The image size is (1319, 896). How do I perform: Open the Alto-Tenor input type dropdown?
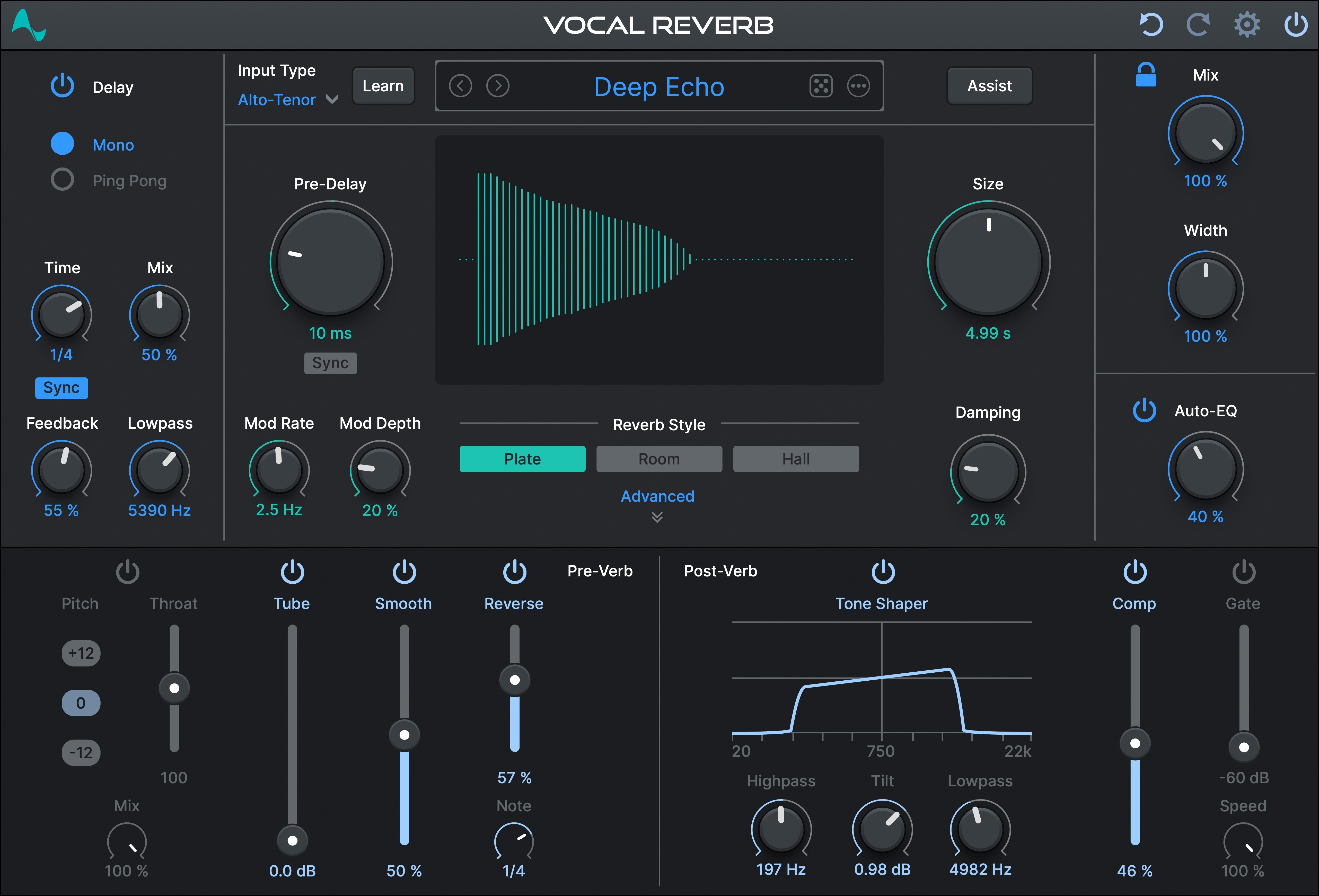[287, 100]
